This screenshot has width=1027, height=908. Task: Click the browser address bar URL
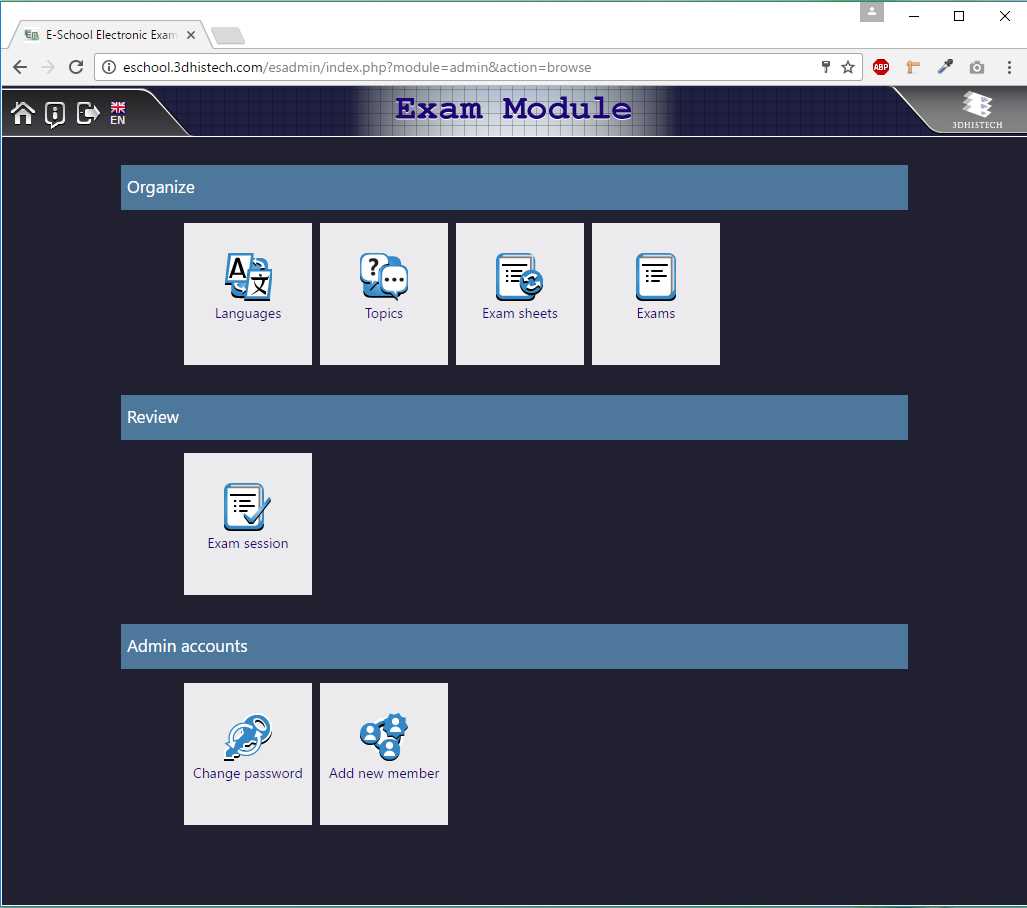click(x=357, y=67)
